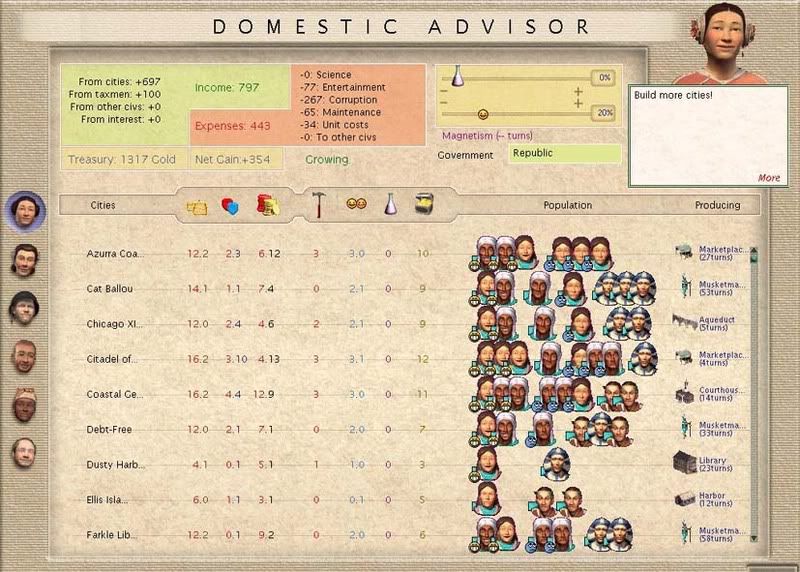Click Debt-Free's Musketman production icon
Screen dimensions: 800x572
click(x=685, y=427)
